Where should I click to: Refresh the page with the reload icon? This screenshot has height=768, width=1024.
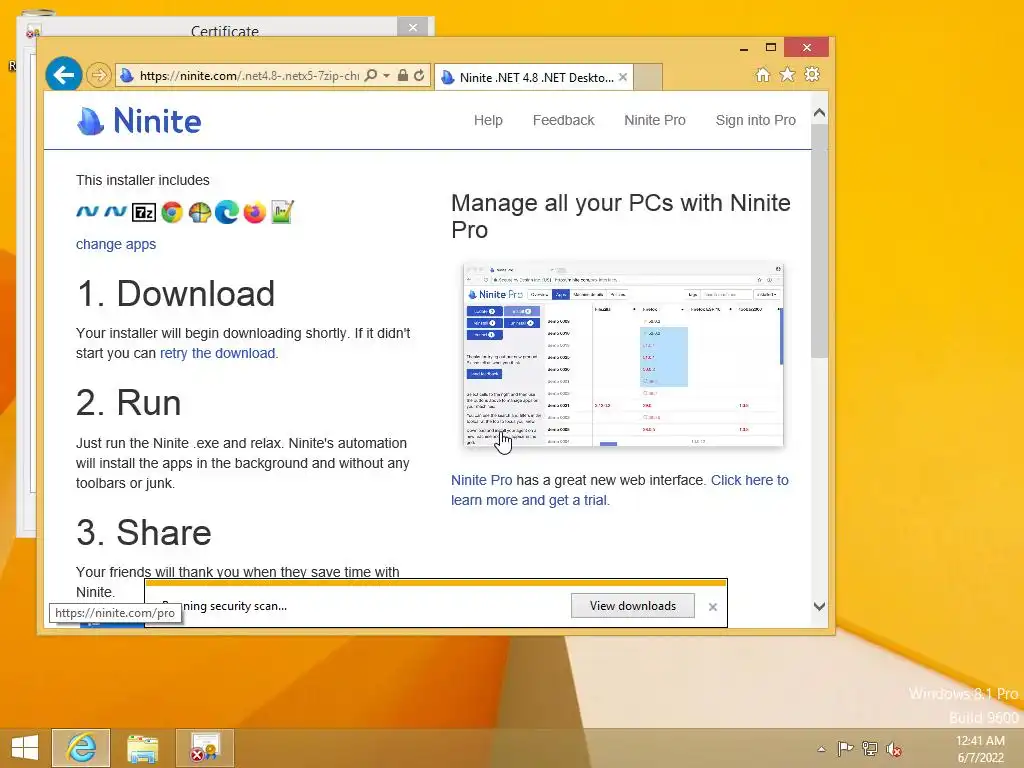point(419,76)
